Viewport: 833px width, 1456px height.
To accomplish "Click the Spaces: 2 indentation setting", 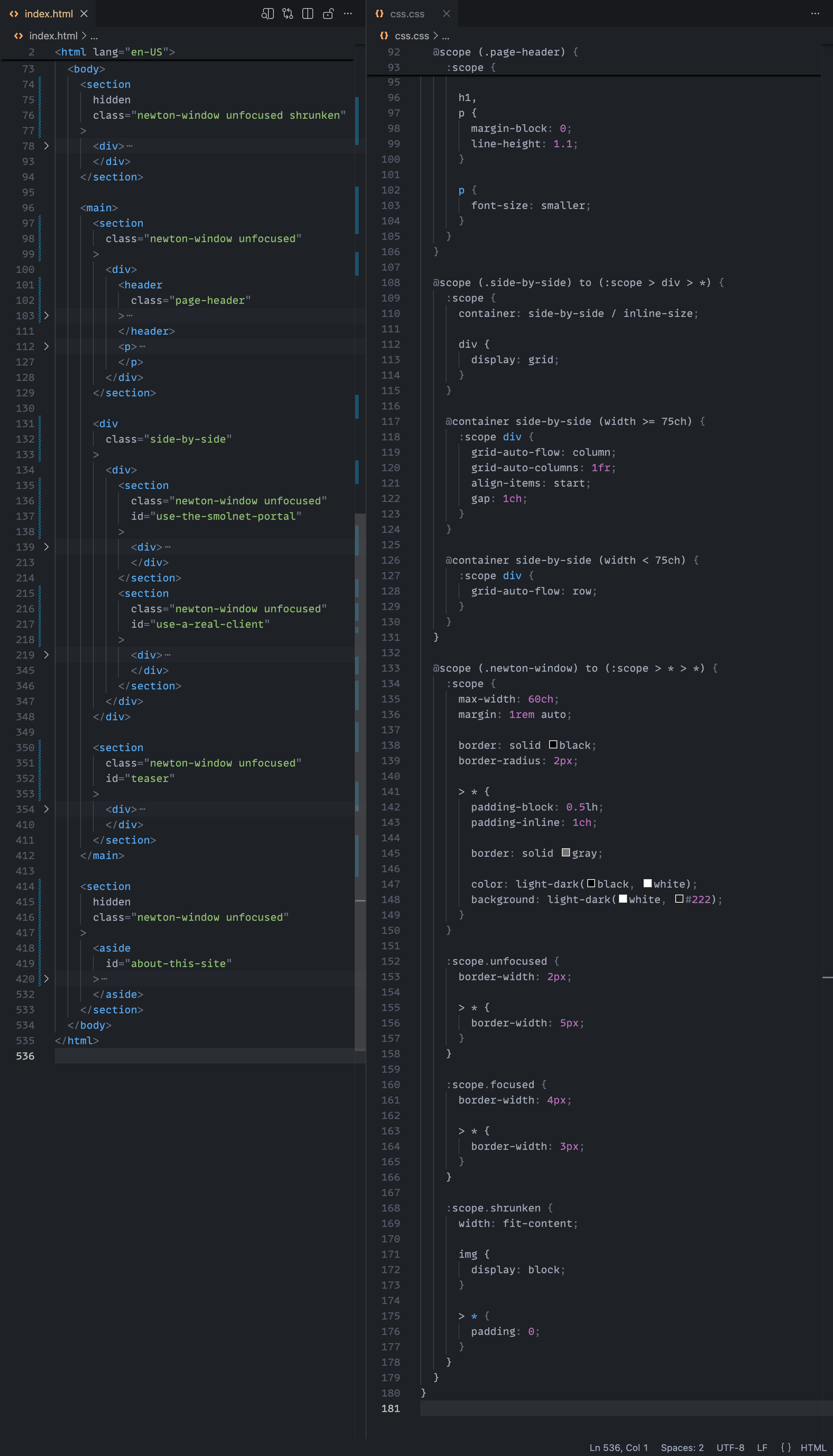I will click(x=682, y=1448).
